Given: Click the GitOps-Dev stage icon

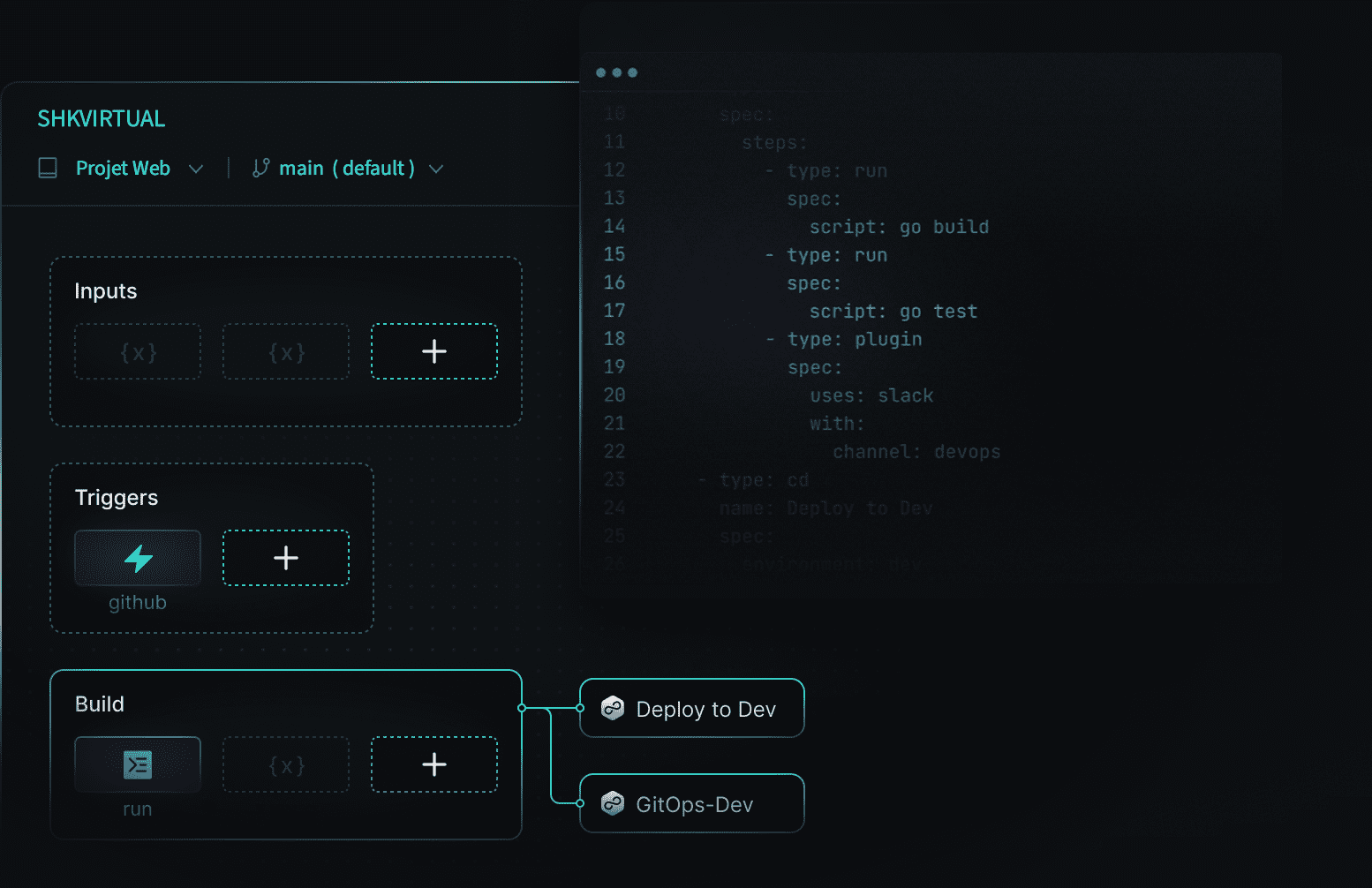Looking at the screenshot, I should point(613,803).
